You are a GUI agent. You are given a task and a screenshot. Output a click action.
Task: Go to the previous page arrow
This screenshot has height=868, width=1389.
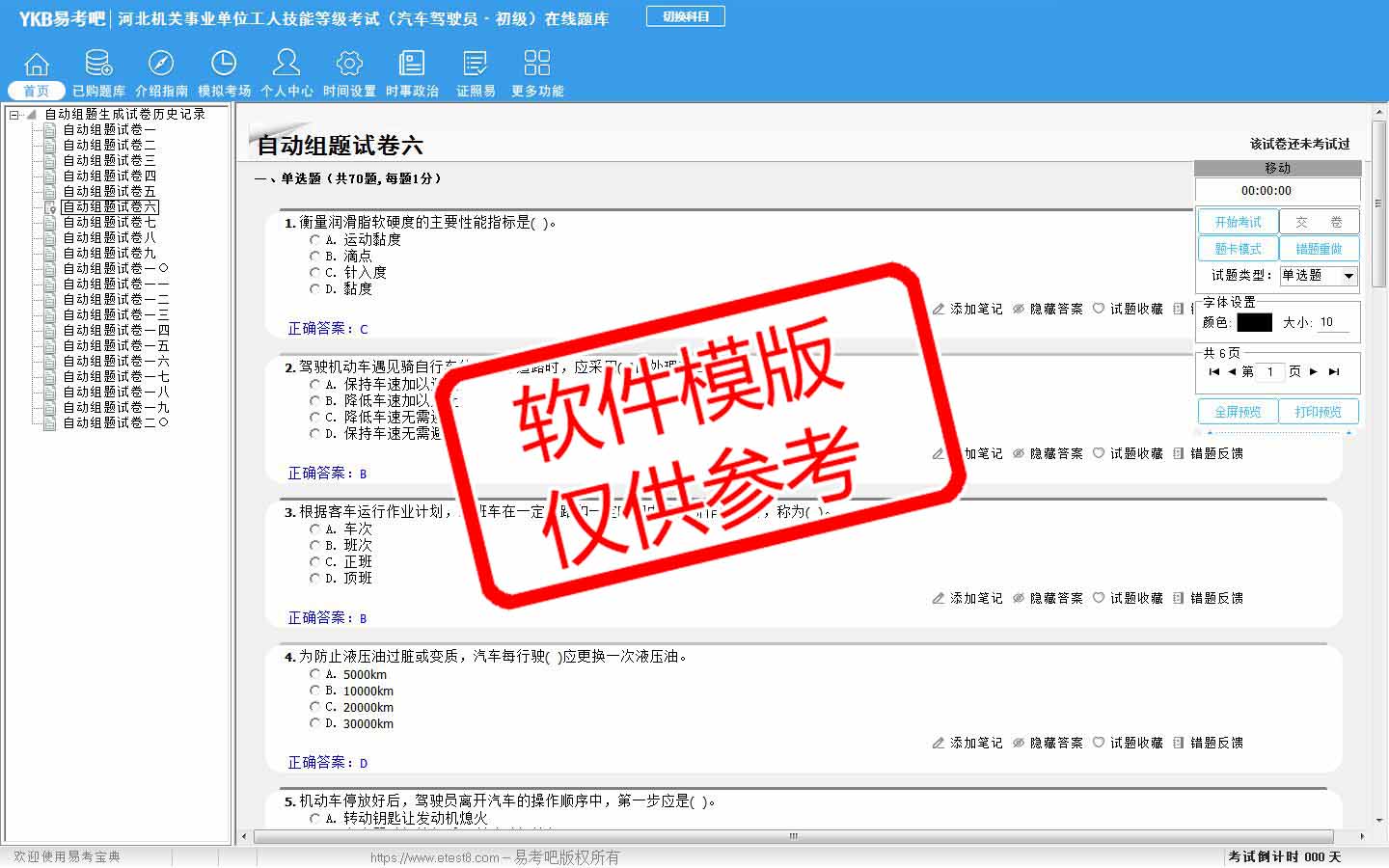point(1232,371)
